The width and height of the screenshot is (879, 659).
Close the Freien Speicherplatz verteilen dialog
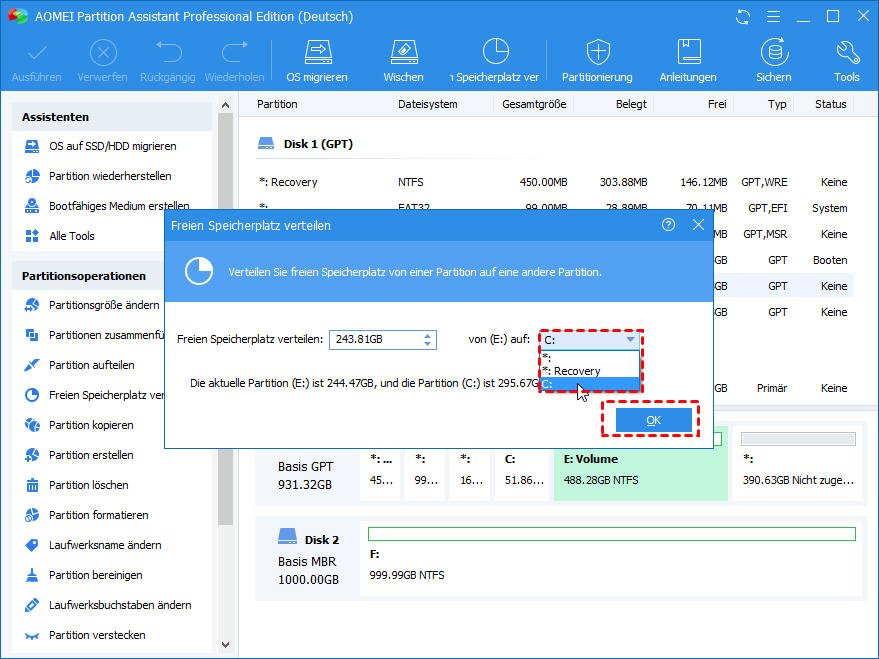(x=698, y=225)
